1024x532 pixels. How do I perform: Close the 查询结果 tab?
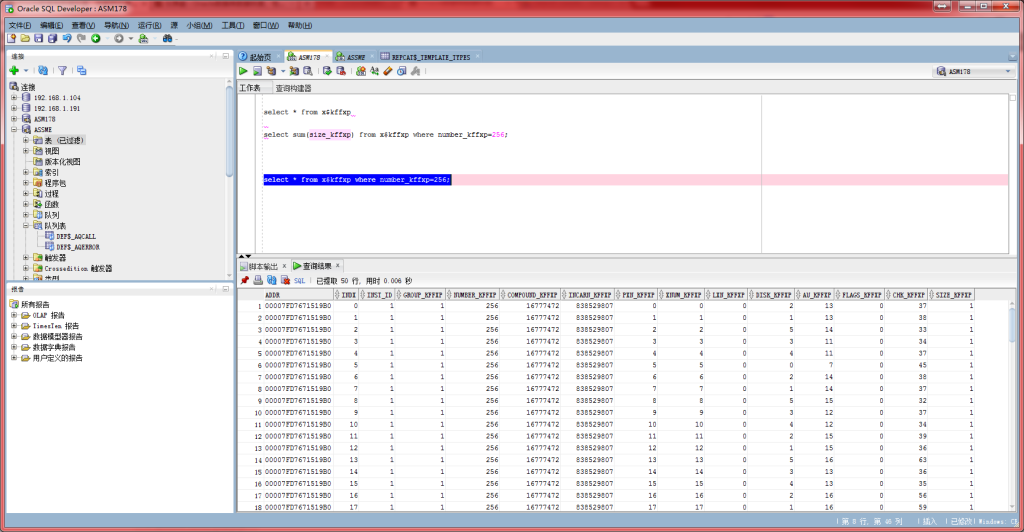[338, 266]
